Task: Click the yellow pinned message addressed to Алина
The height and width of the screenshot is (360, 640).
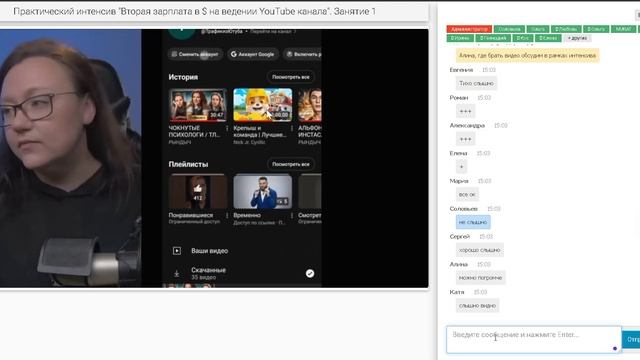Action: pos(527,55)
